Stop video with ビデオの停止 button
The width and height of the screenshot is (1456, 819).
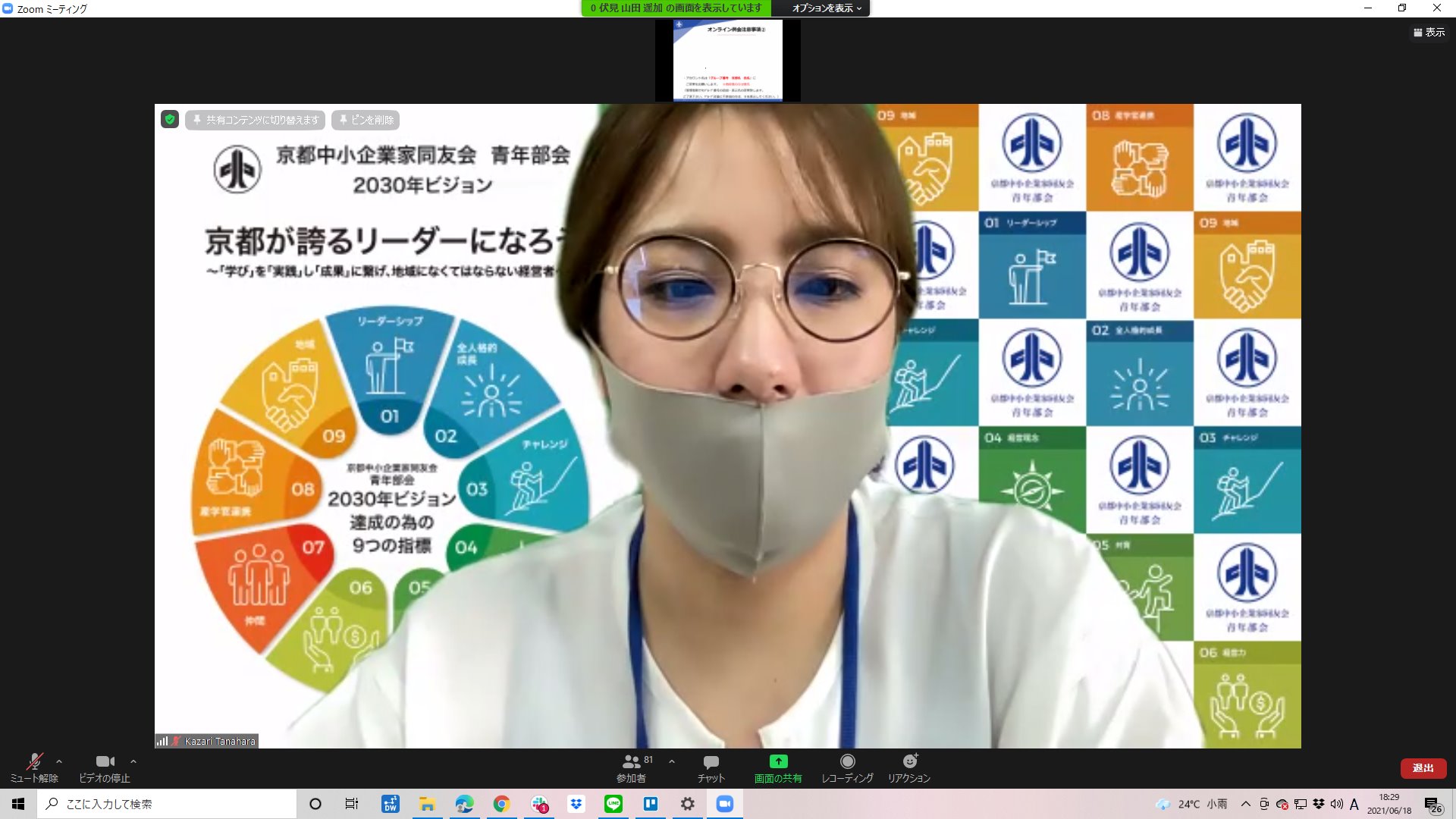click(105, 767)
